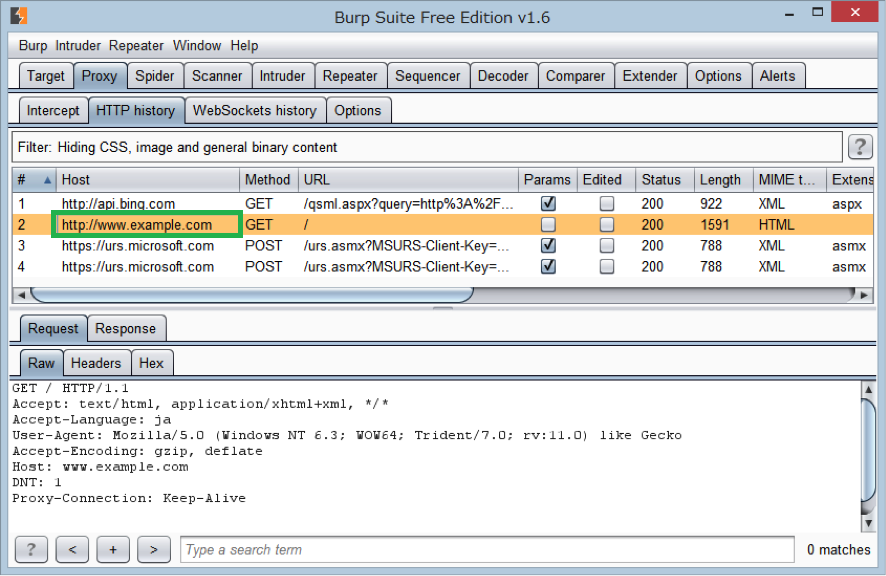
Task: Toggle Edited checkbox for www.example.com row
Action: tap(606, 225)
